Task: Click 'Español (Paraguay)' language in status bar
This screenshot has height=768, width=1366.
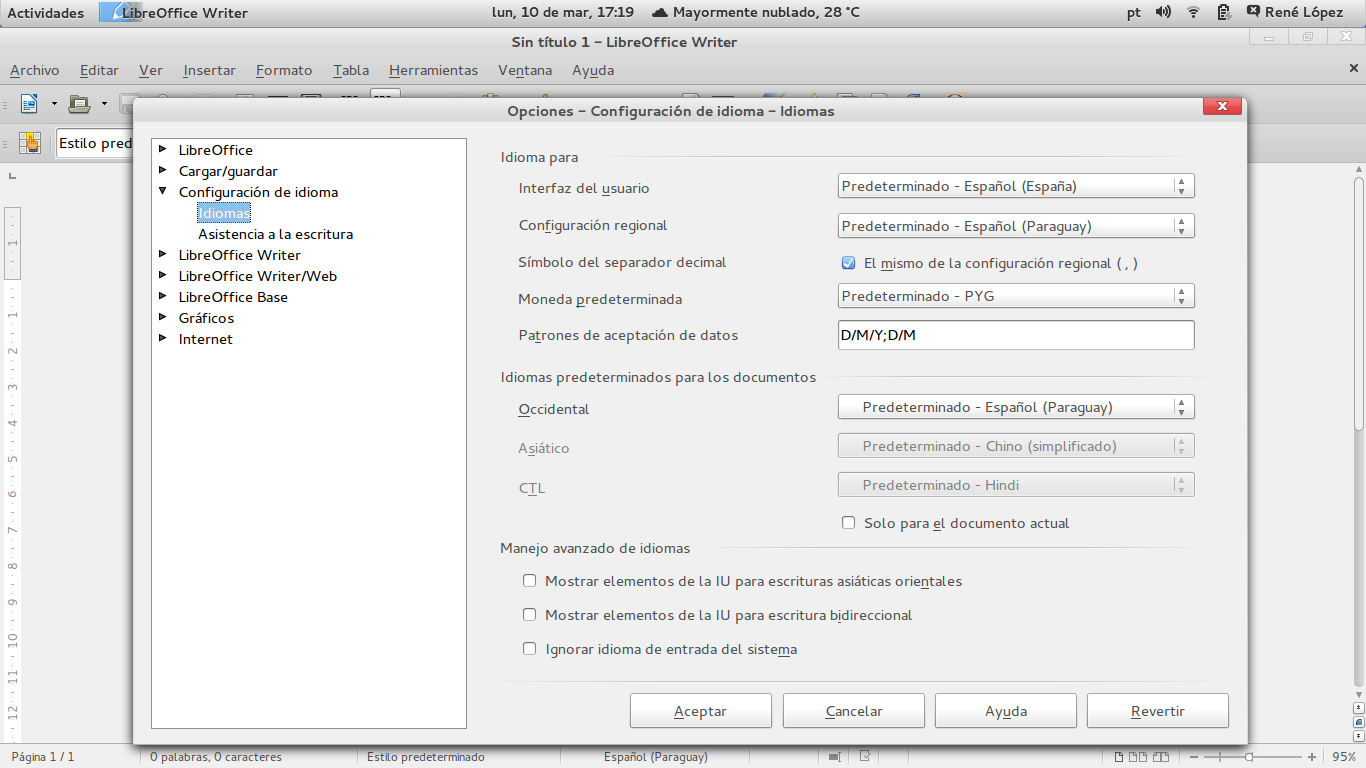Action: pyautogui.click(x=656, y=757)
